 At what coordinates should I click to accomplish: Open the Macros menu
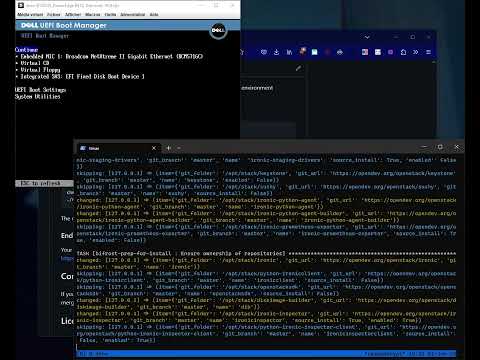(x=92, y=15)
